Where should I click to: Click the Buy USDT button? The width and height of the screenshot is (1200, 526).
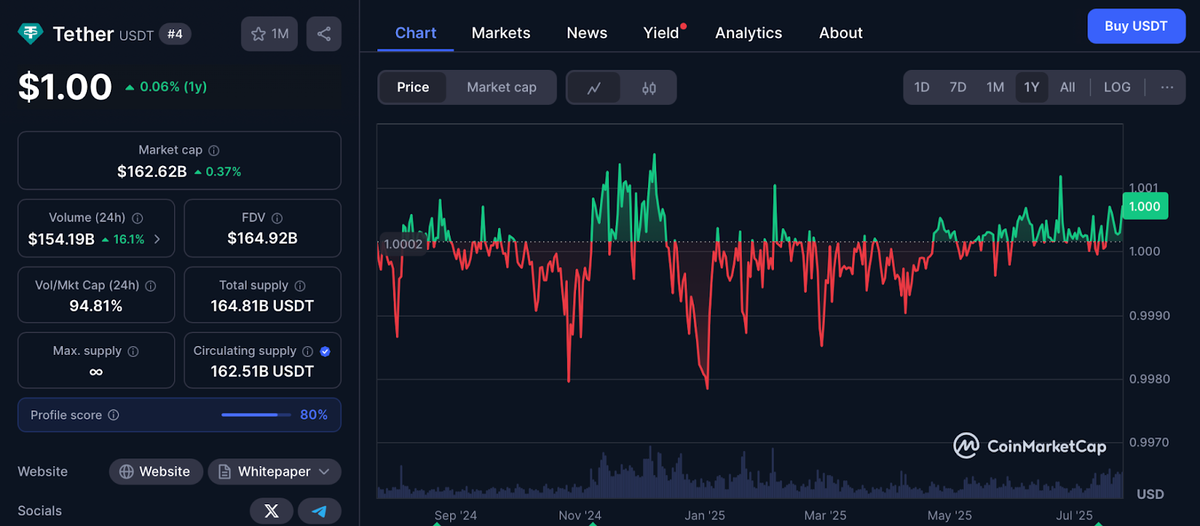coord(1136,26)
